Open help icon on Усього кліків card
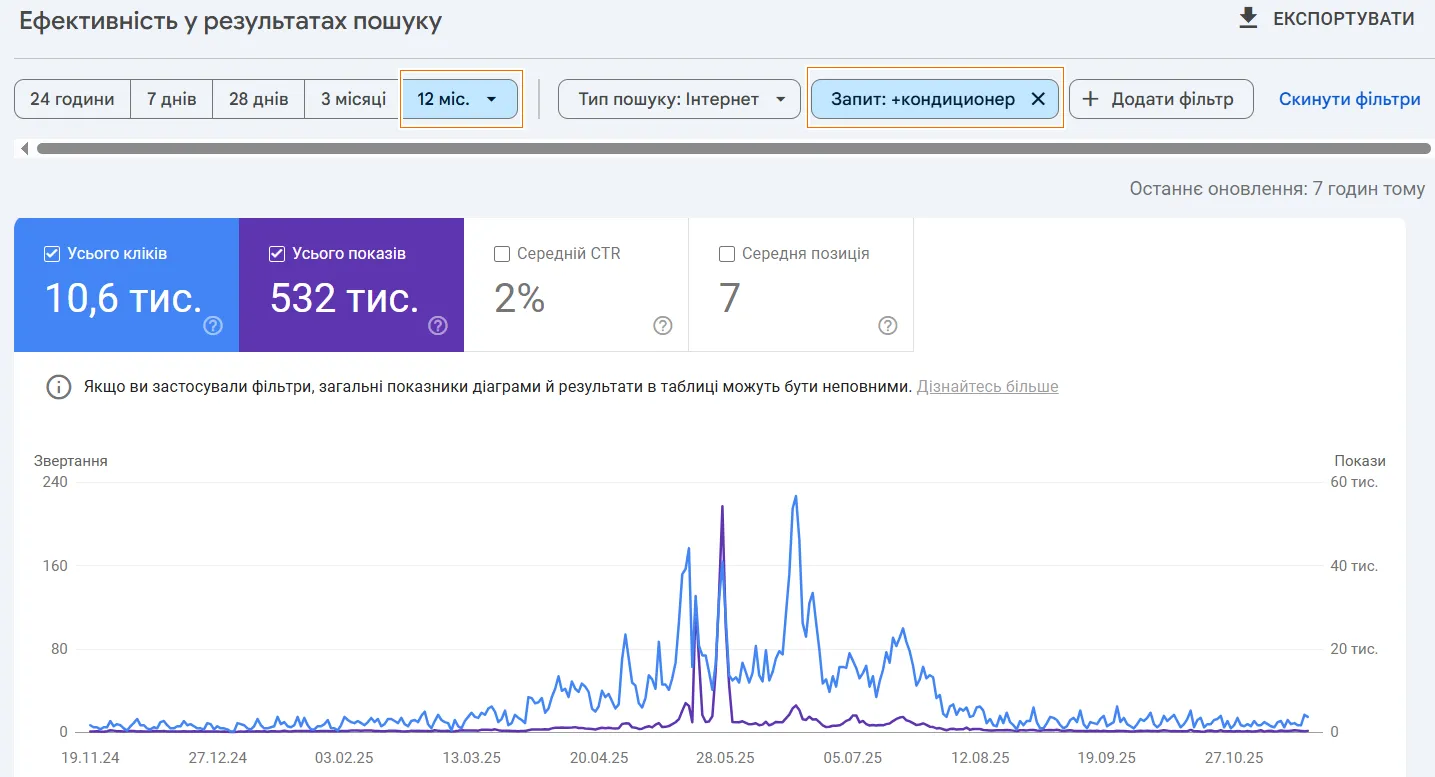1435x777 pixels. [x=213, y=325]
